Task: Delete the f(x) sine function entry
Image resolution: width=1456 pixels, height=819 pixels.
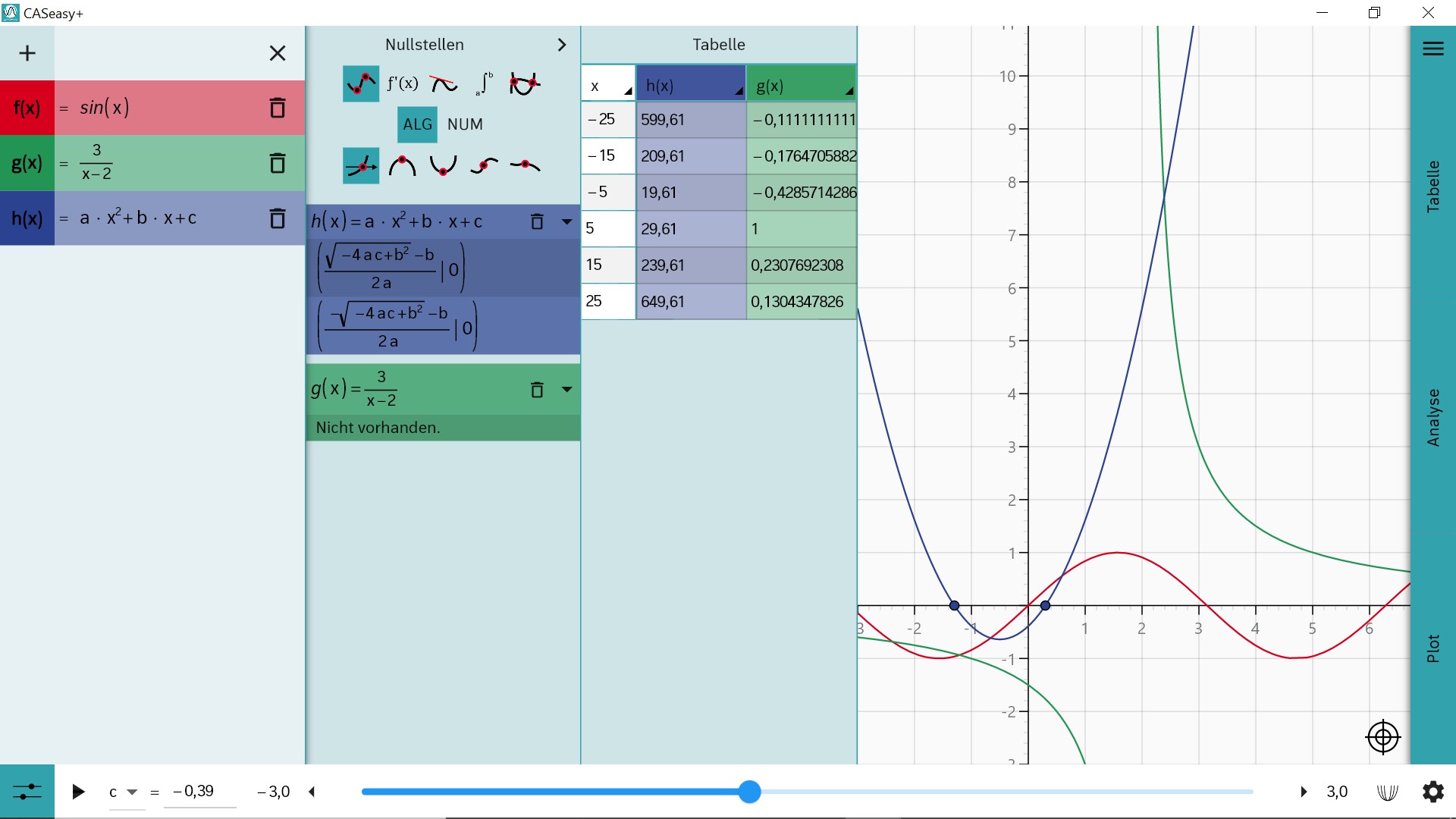Action: pos(278,108)
